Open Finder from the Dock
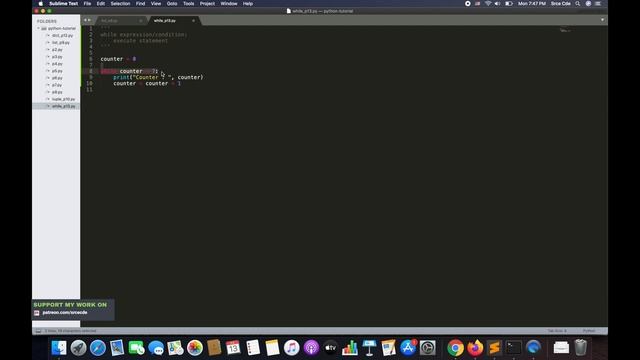This screenshot has height=360, width=640. 59,348
